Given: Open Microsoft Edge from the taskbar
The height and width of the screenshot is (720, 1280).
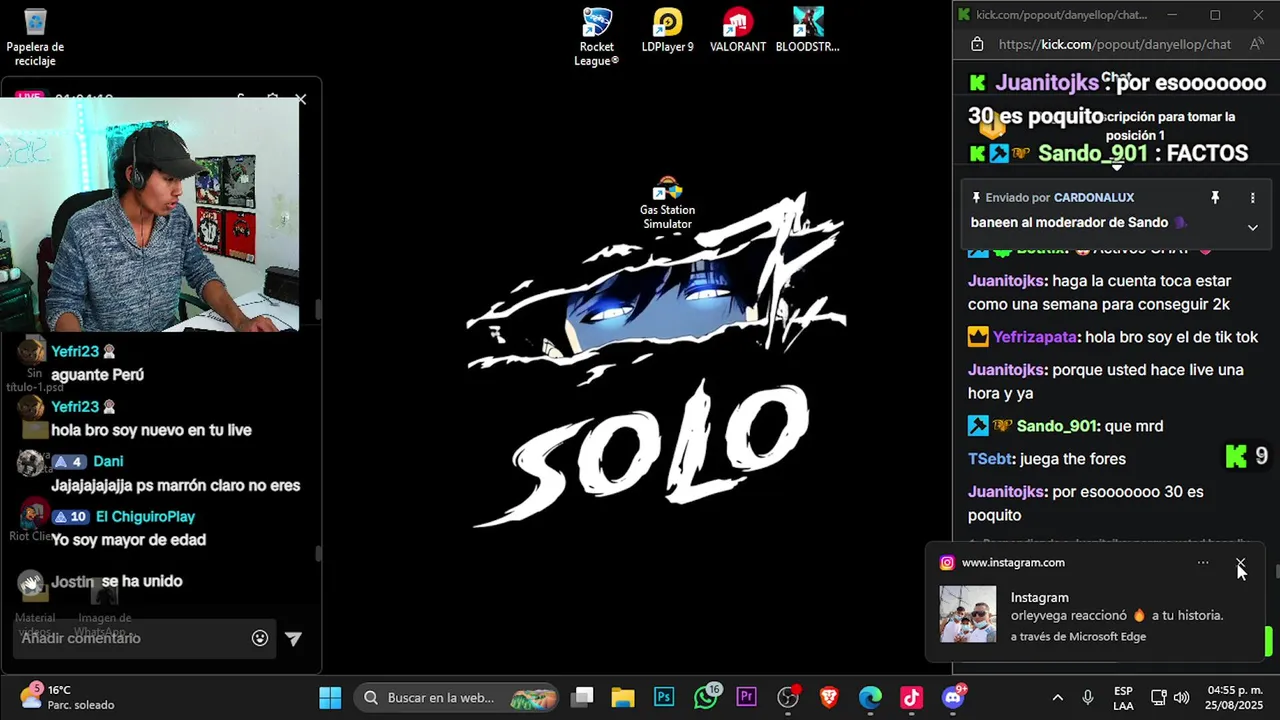Looking at the screenshot, I should point(870,697).
